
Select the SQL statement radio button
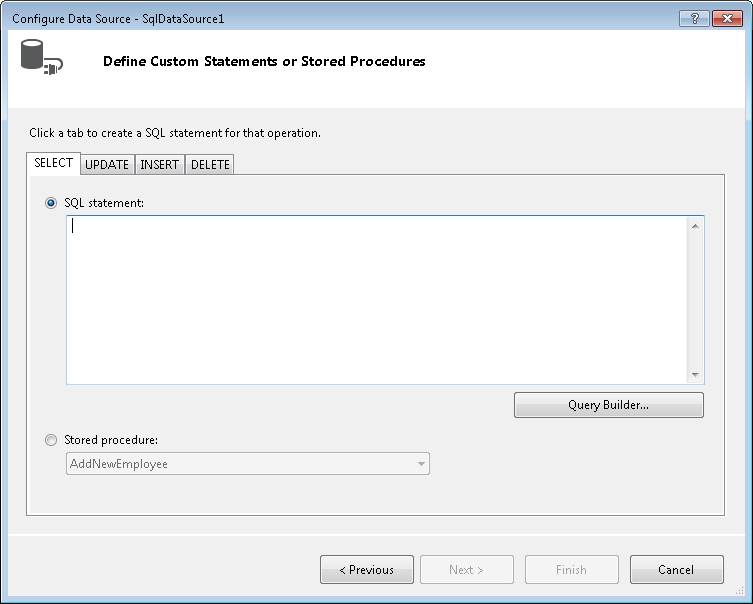(x=51, y=203)
